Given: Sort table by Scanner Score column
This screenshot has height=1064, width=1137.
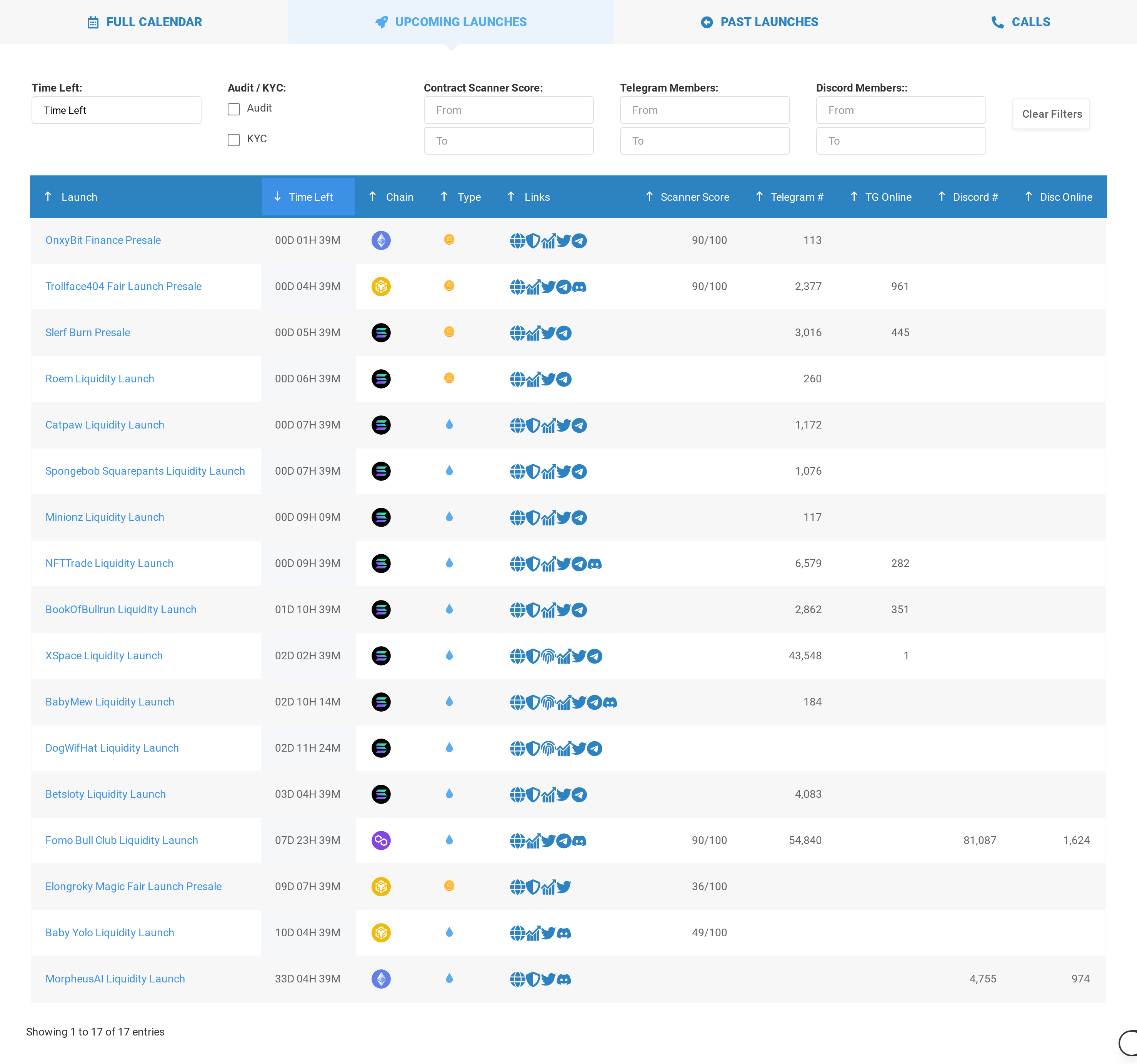Looking at the screenshot, I should click(x=687, y=197).
